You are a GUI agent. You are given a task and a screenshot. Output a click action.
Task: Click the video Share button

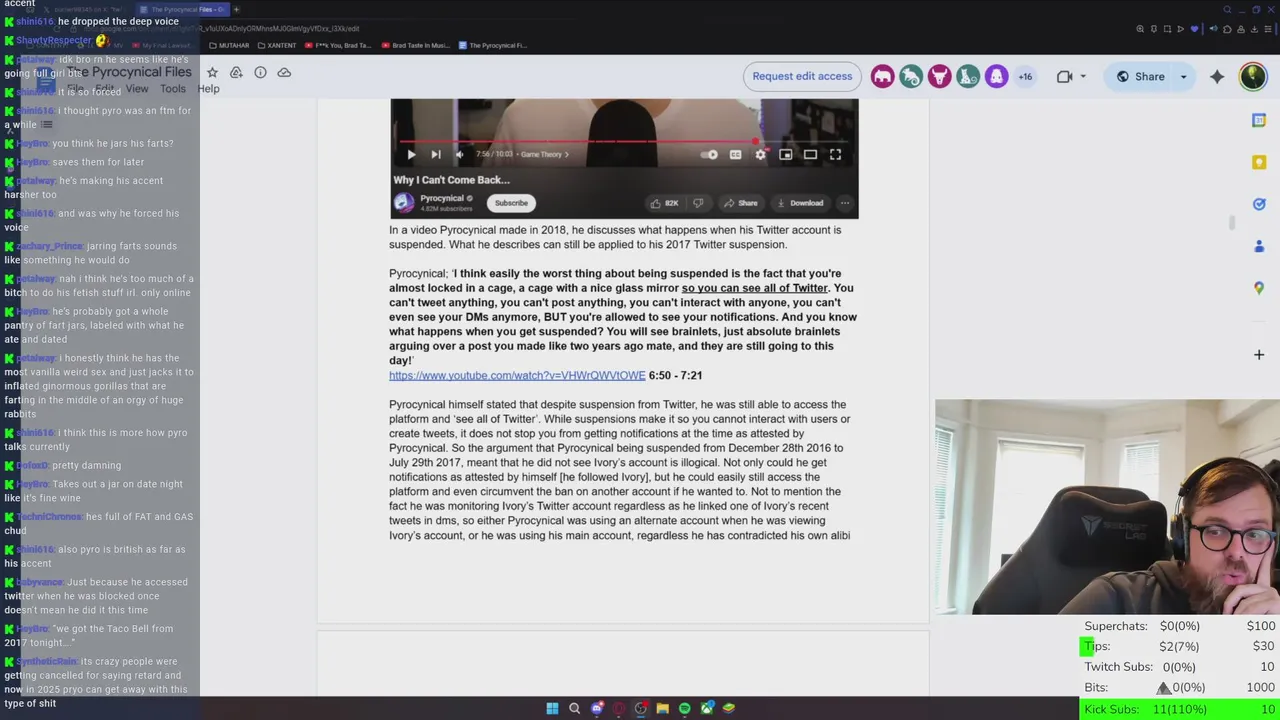click(x=741, y=203)
